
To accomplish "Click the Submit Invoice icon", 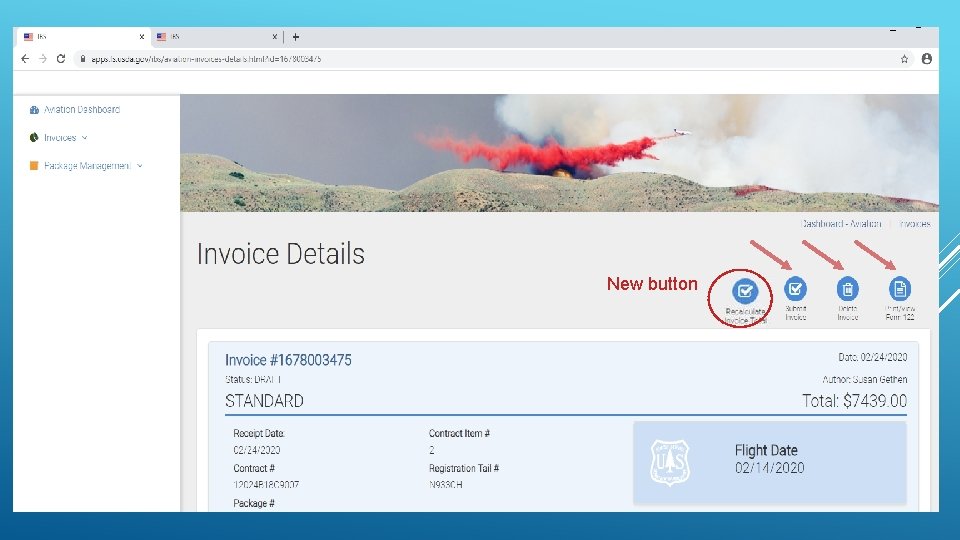I will 795,288.
